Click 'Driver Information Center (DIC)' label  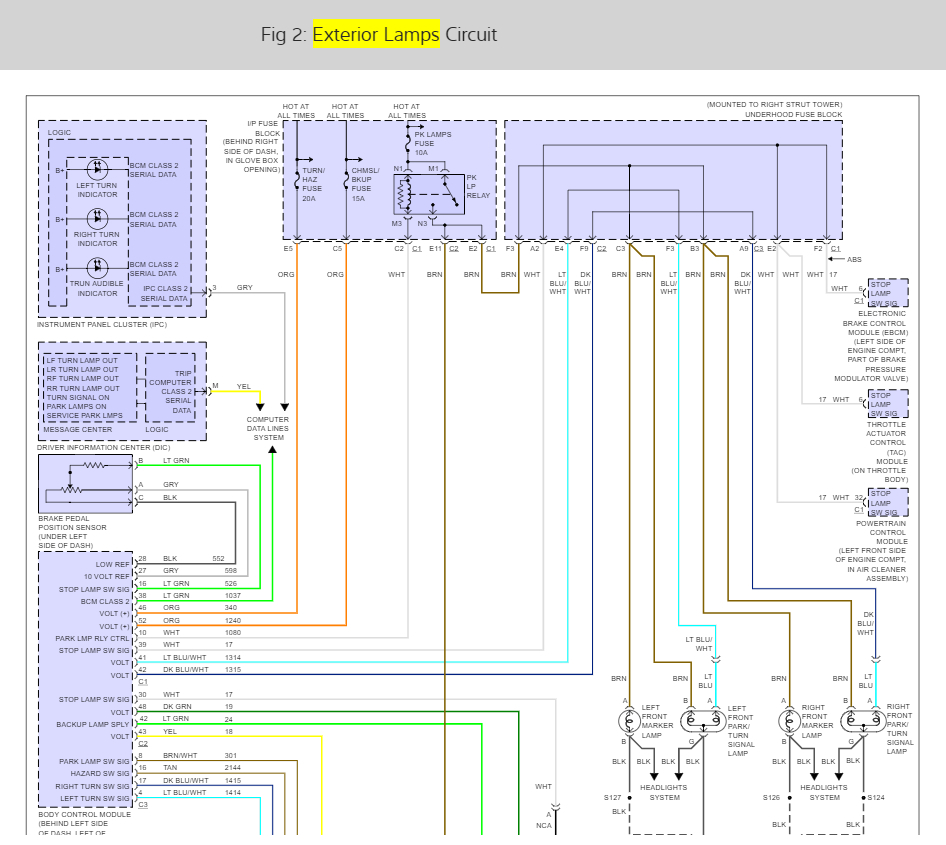103,448
